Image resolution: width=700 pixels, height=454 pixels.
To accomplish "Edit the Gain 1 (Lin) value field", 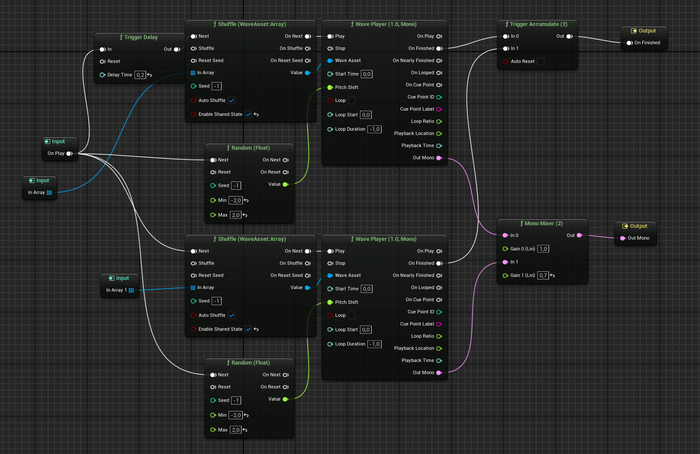I will click(x=543, y=274).
